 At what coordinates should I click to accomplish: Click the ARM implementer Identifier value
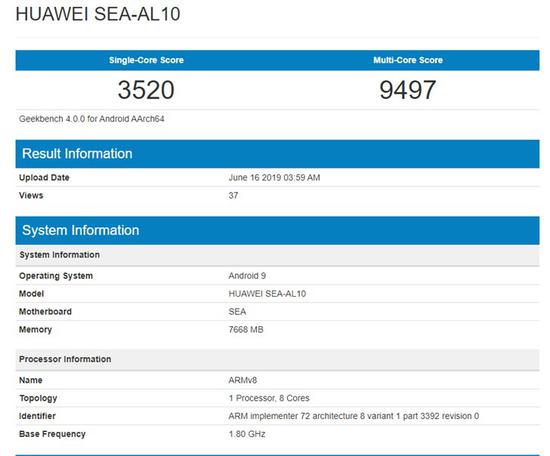tap(354, 416)
